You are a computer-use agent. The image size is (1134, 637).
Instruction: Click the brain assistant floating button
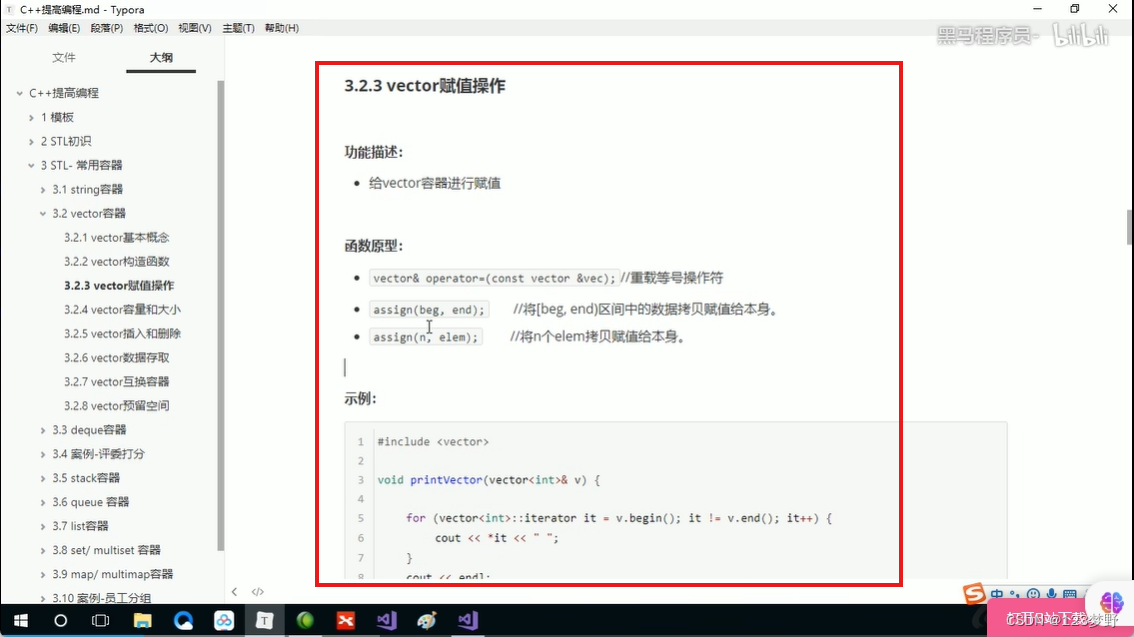(1111, 603)
